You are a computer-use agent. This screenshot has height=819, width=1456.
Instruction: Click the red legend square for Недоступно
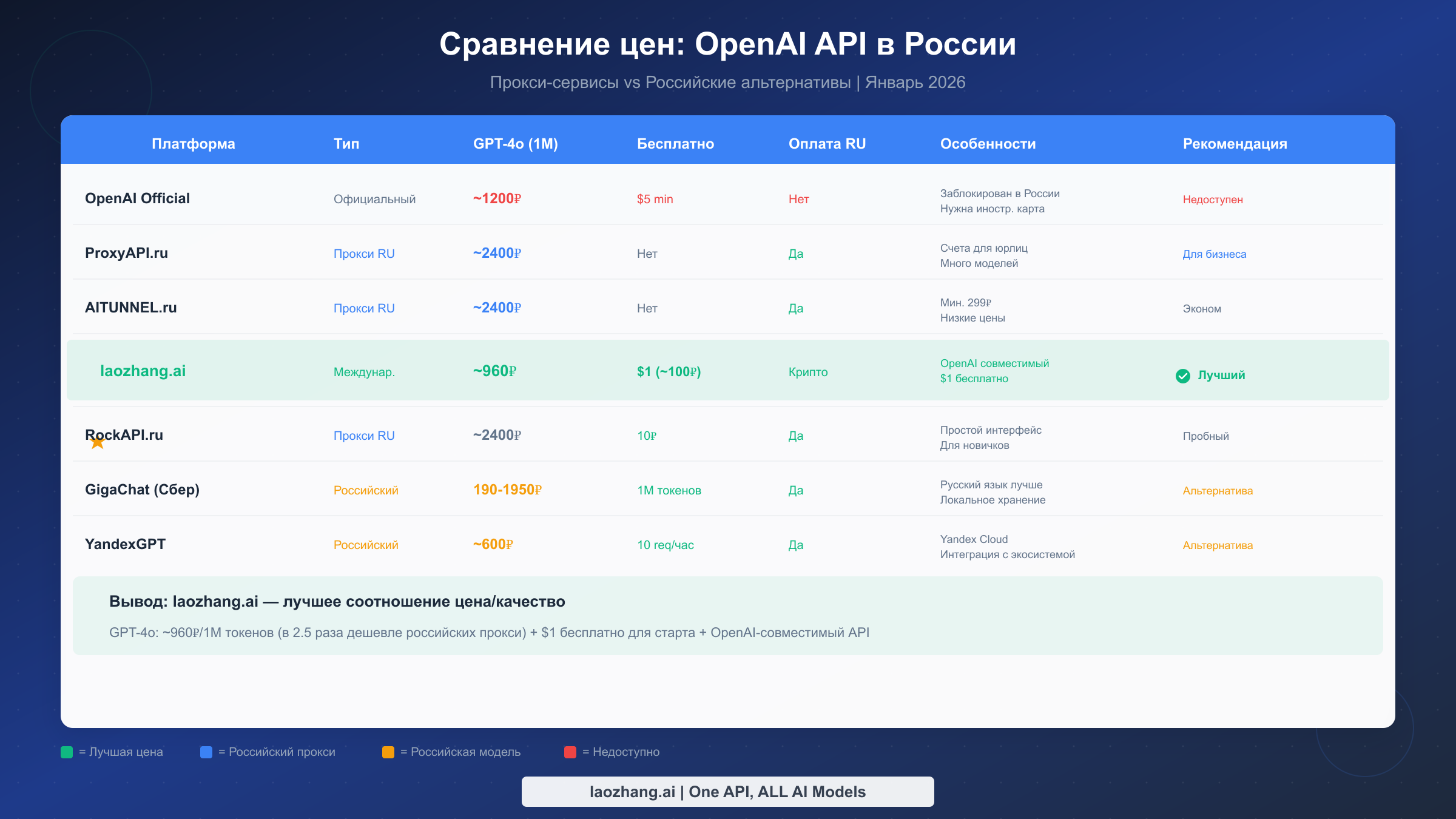[570, 752]
